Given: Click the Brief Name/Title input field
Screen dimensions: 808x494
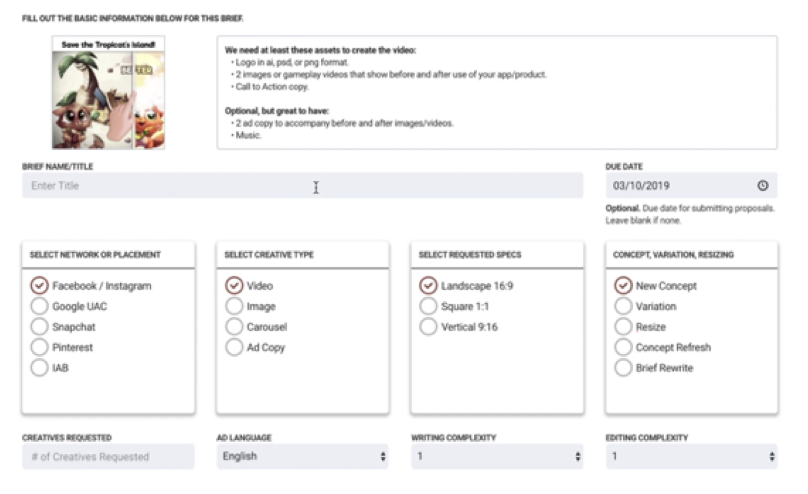Looking at the screenshot, I should 302,186.
